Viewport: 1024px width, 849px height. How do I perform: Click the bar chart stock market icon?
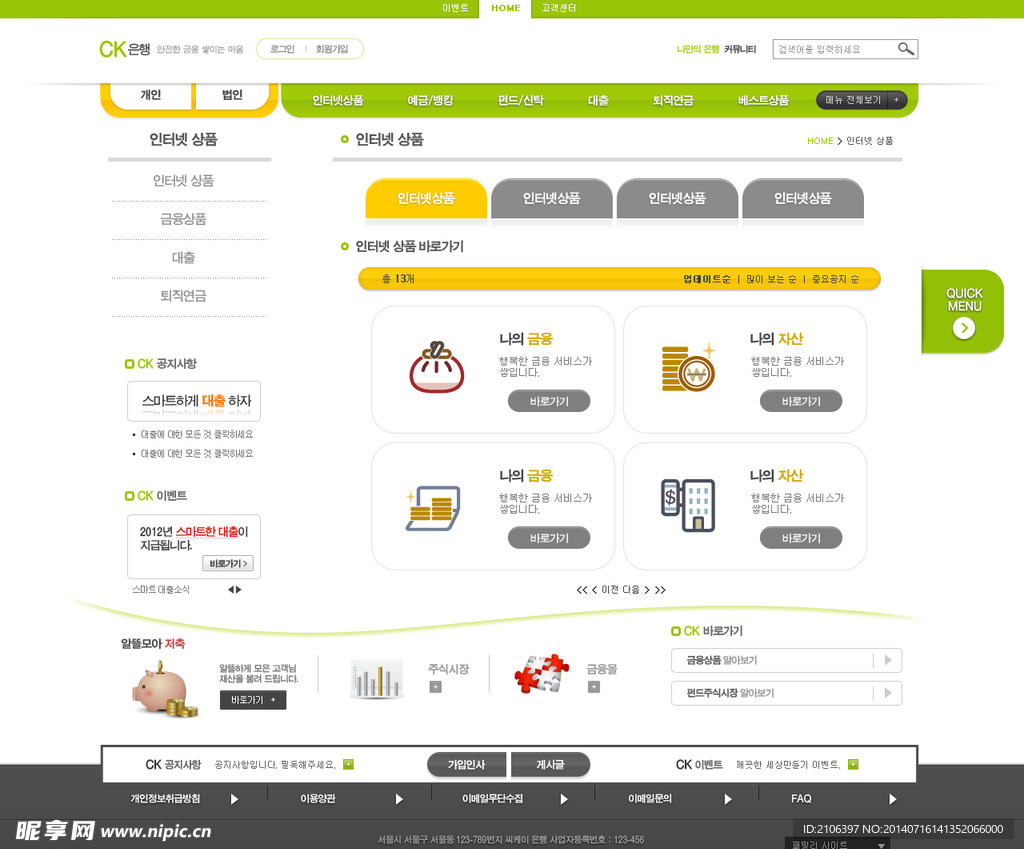pyautogui.click(x=376, y=679)
